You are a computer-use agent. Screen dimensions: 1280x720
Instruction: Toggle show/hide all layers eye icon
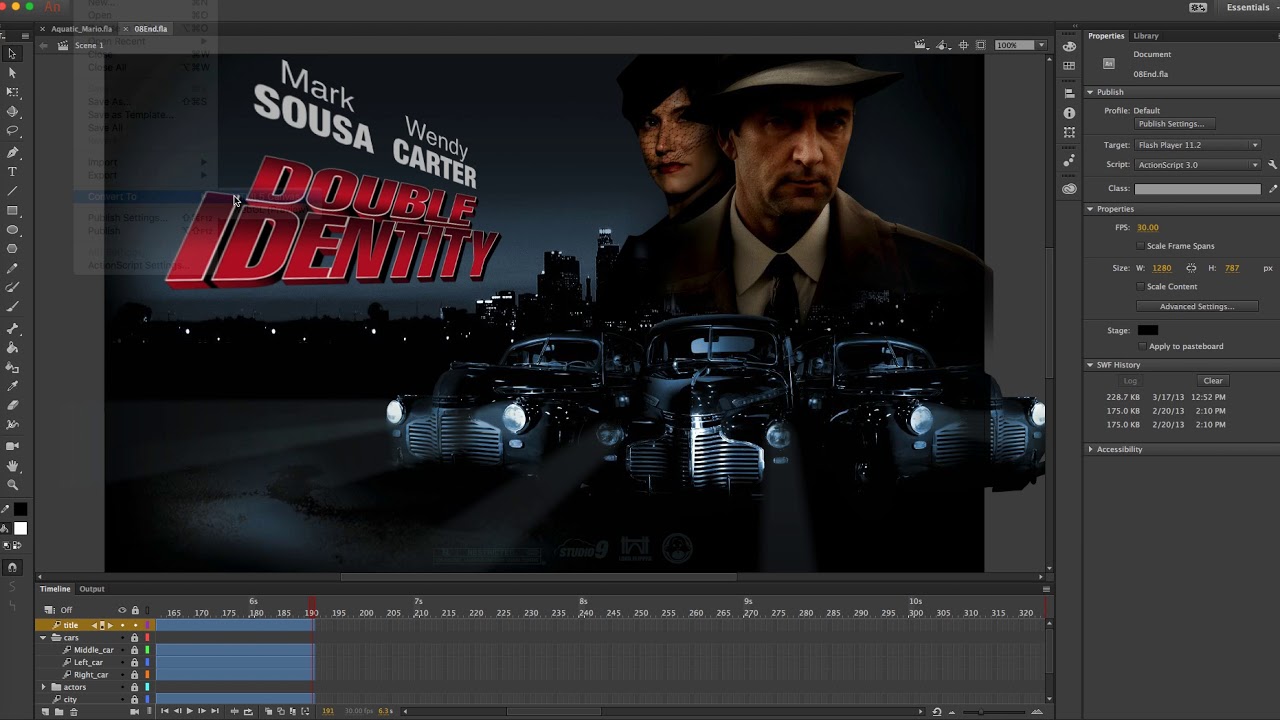pyautogui.click(x=122, y=610)
